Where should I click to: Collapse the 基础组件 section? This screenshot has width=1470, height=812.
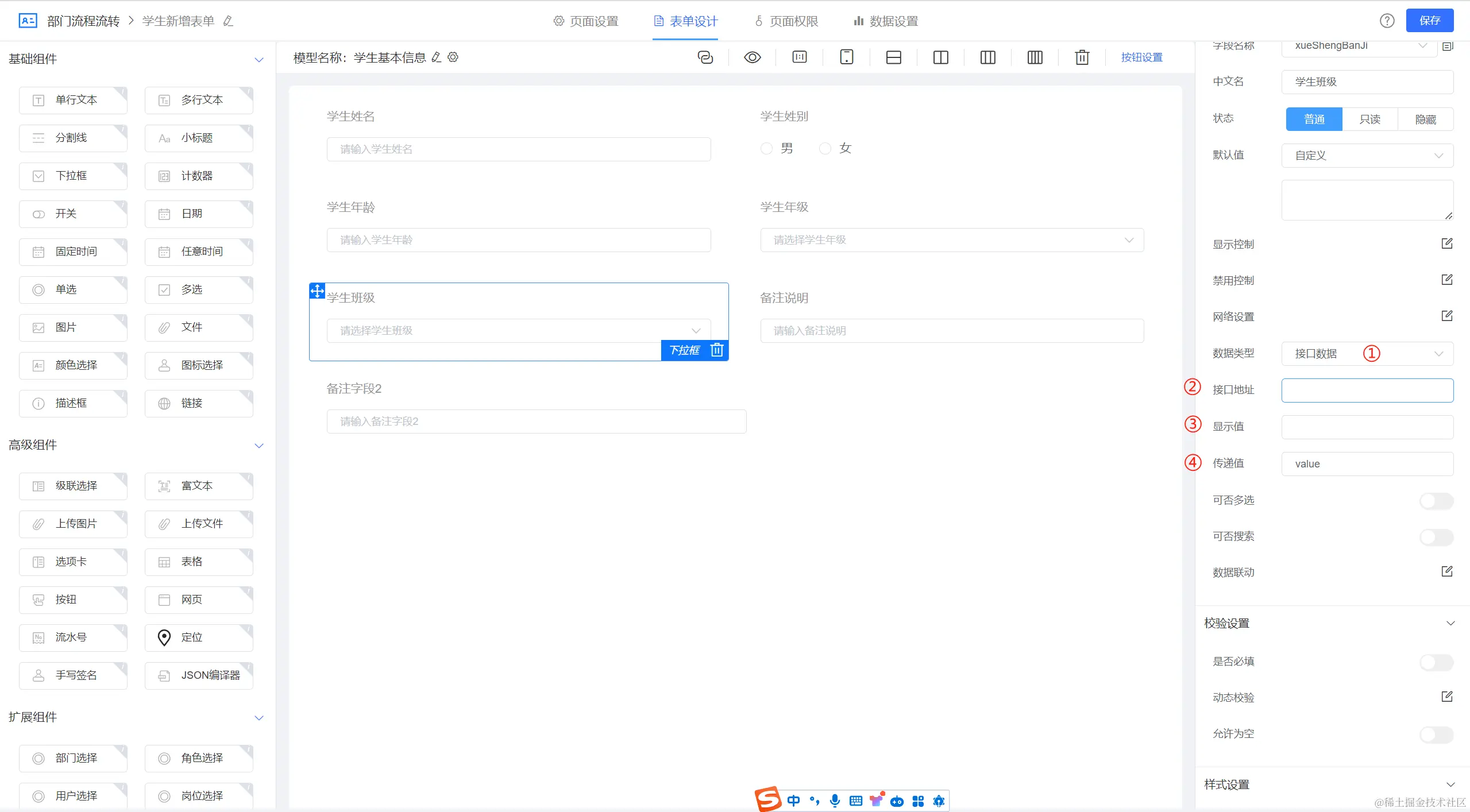pyautogui.click(x=259, y=60)
